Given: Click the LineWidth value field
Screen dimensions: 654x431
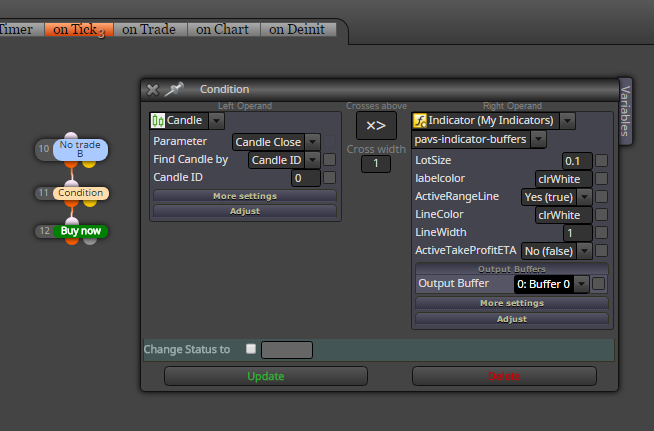Looking at the screenshot, I should tap(578, 233).
